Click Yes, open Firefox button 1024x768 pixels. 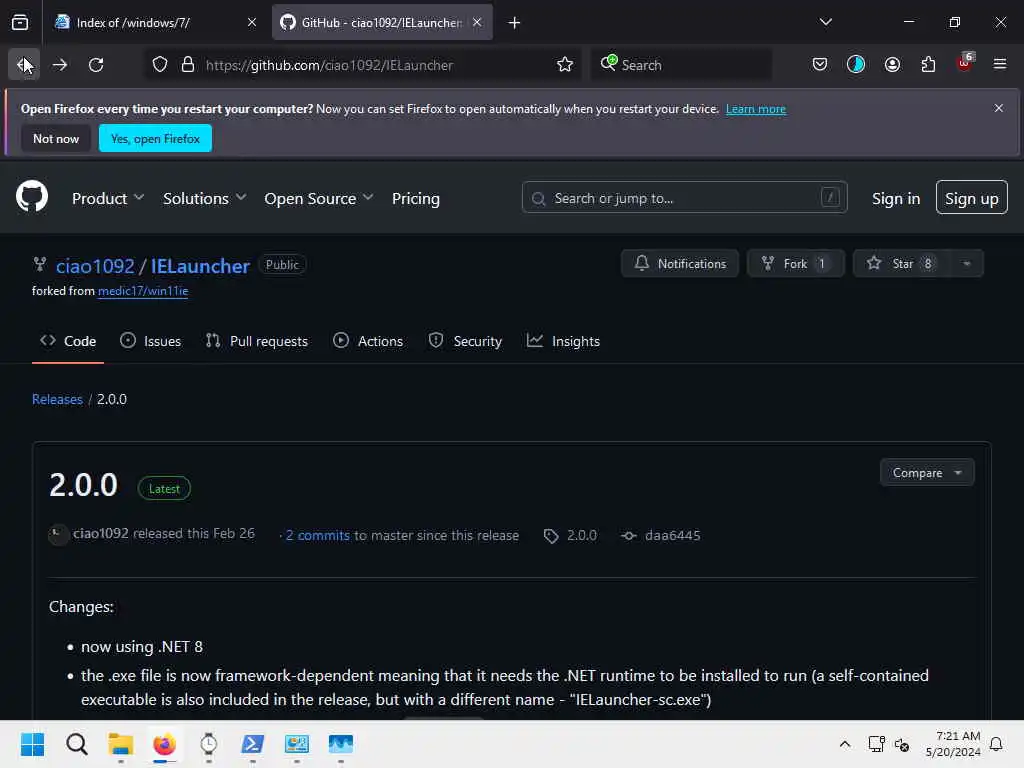[x=155, y=138]
